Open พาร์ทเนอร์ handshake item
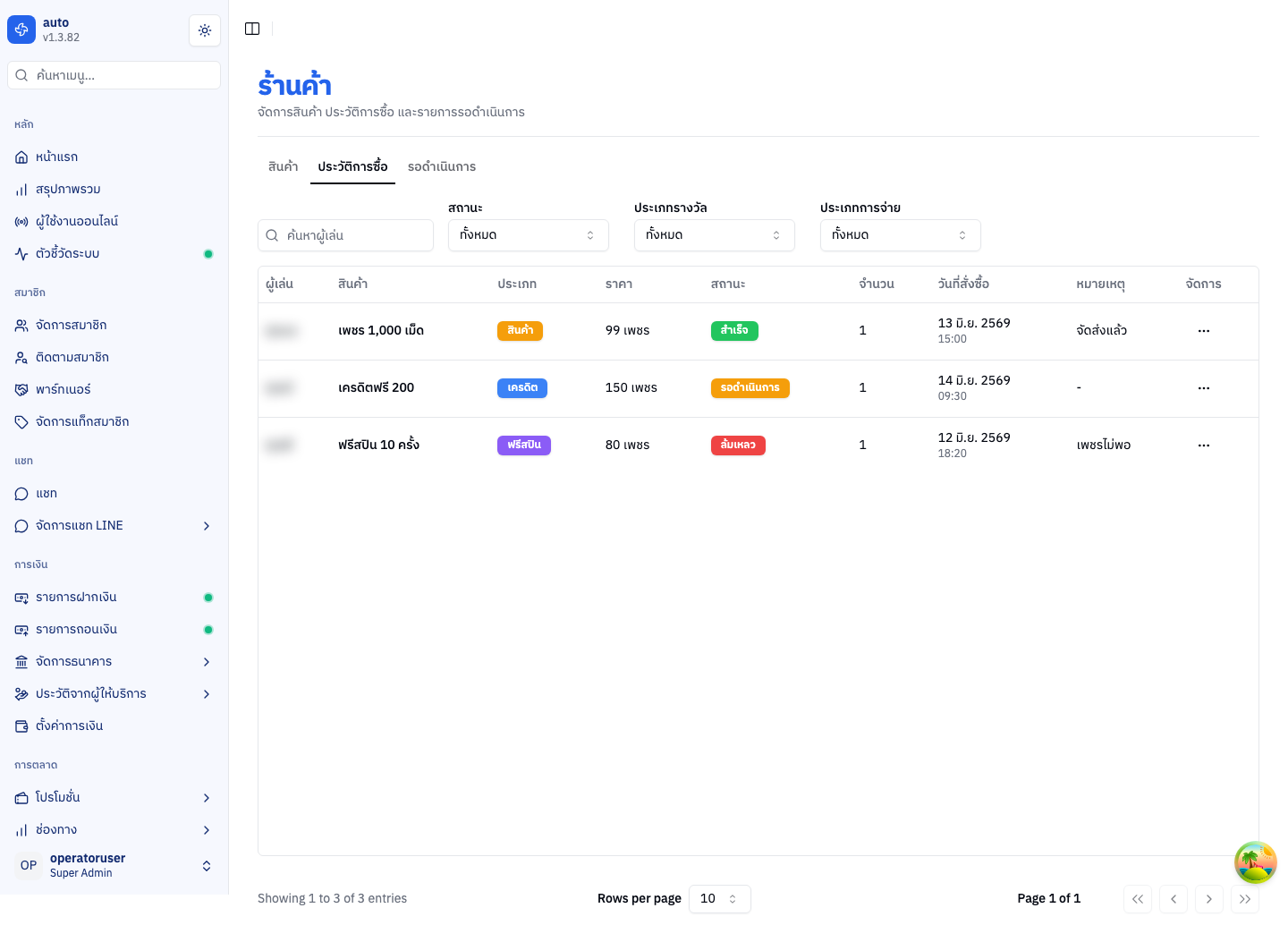This screenshot has width=1288, height=942. coord(114,389)
